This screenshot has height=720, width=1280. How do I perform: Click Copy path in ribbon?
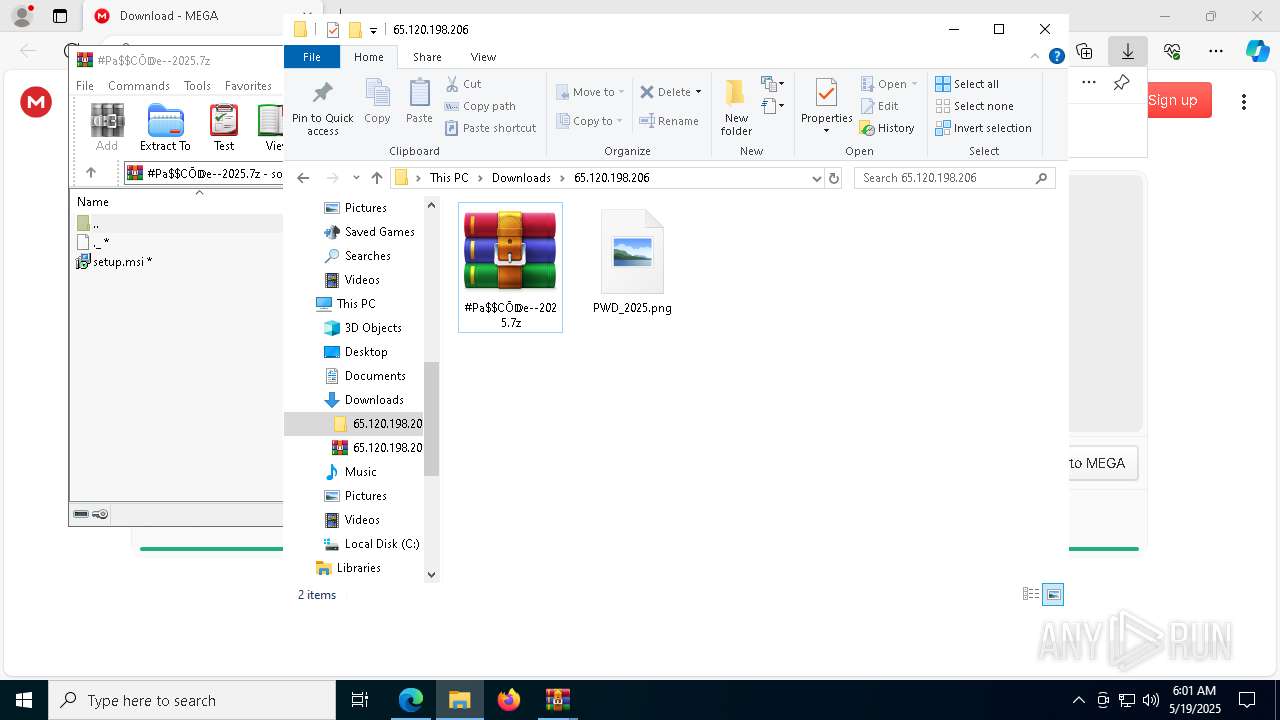click(x=480, y=106)
